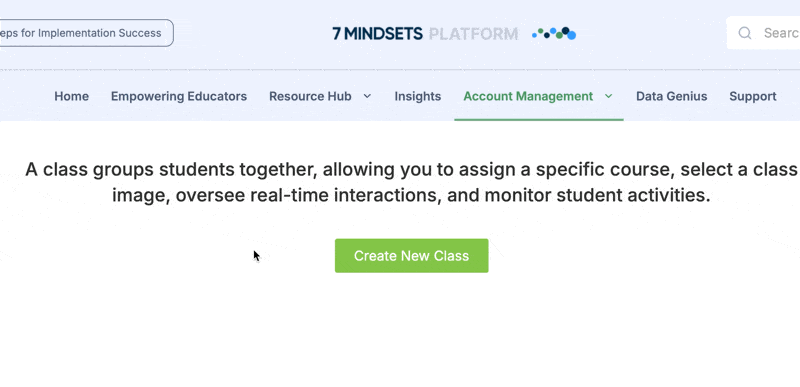Open the Data Genius tab
The image size is (800, 387).
671,96
